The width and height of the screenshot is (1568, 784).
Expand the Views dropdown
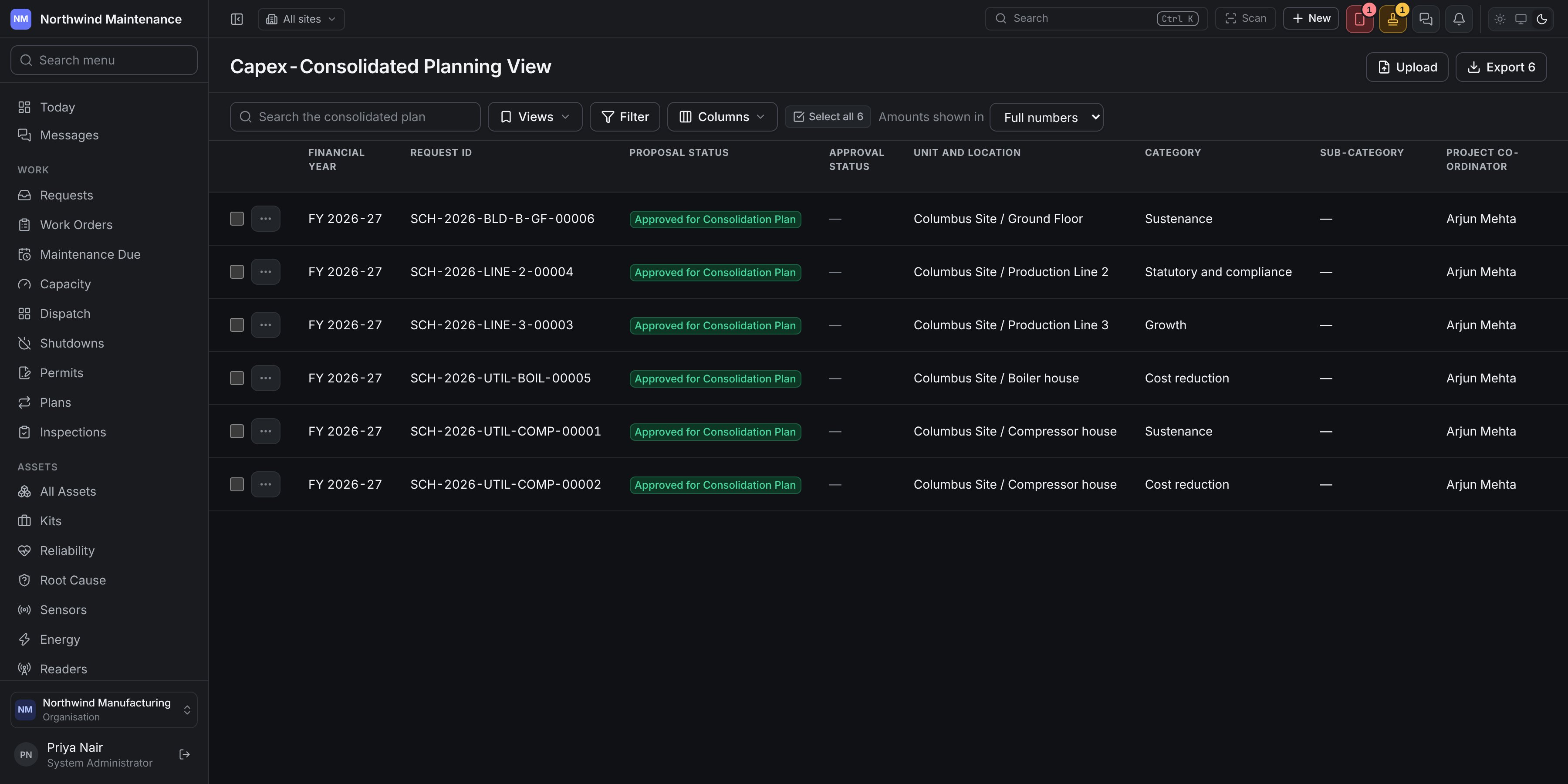pos(535,117)
